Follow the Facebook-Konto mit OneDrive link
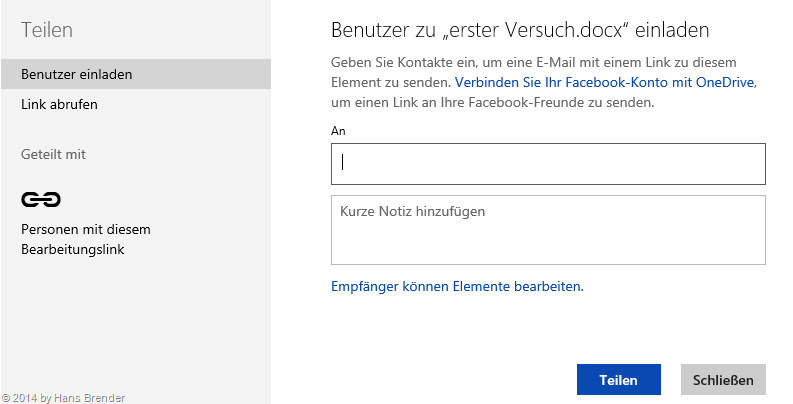 point(604,82)
